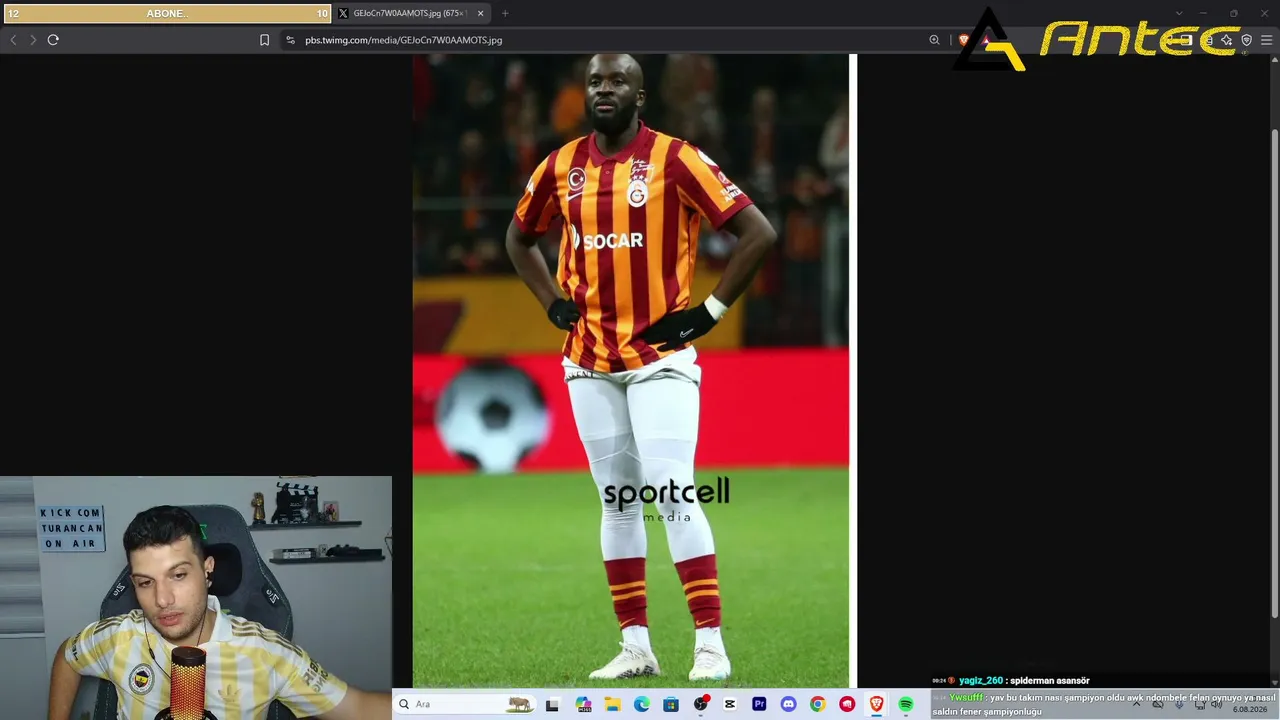Open Spotify from the taskbar
Viewport: 1280px width, 720px height.
[x=906, y=704]
